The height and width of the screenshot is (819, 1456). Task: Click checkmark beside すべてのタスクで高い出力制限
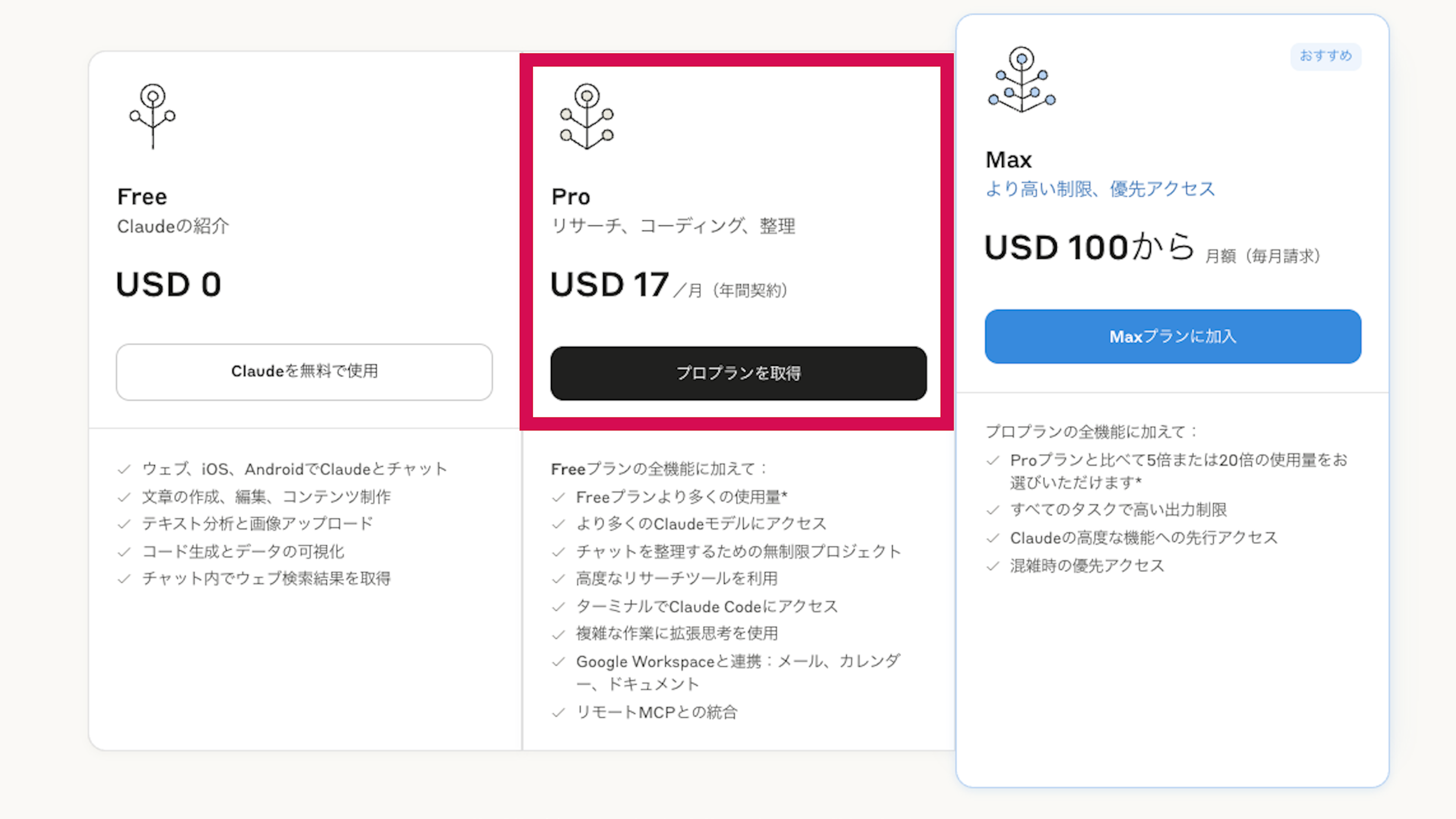tap(993, 510)
